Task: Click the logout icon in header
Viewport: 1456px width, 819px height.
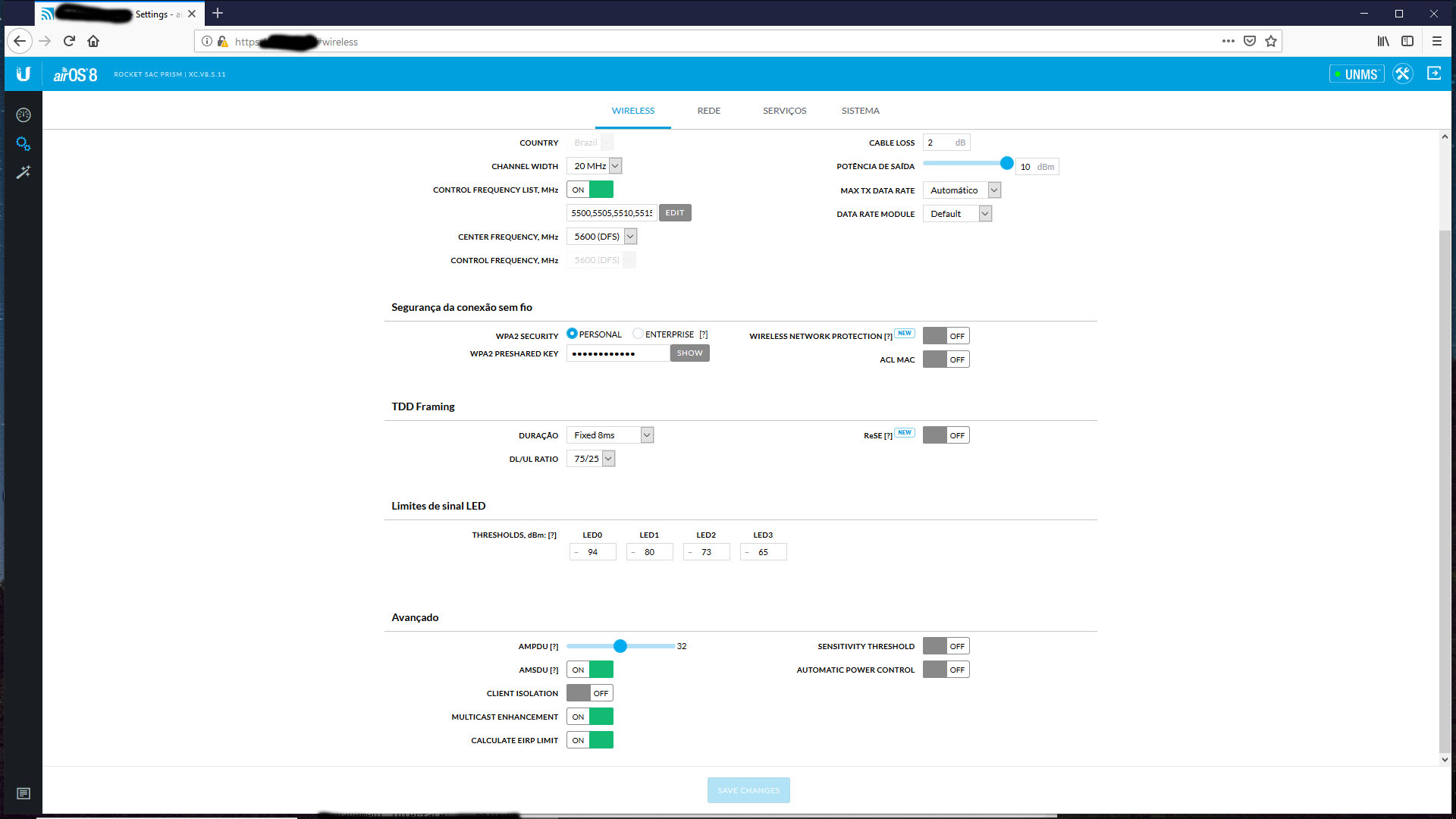Action: point(1434,74)
